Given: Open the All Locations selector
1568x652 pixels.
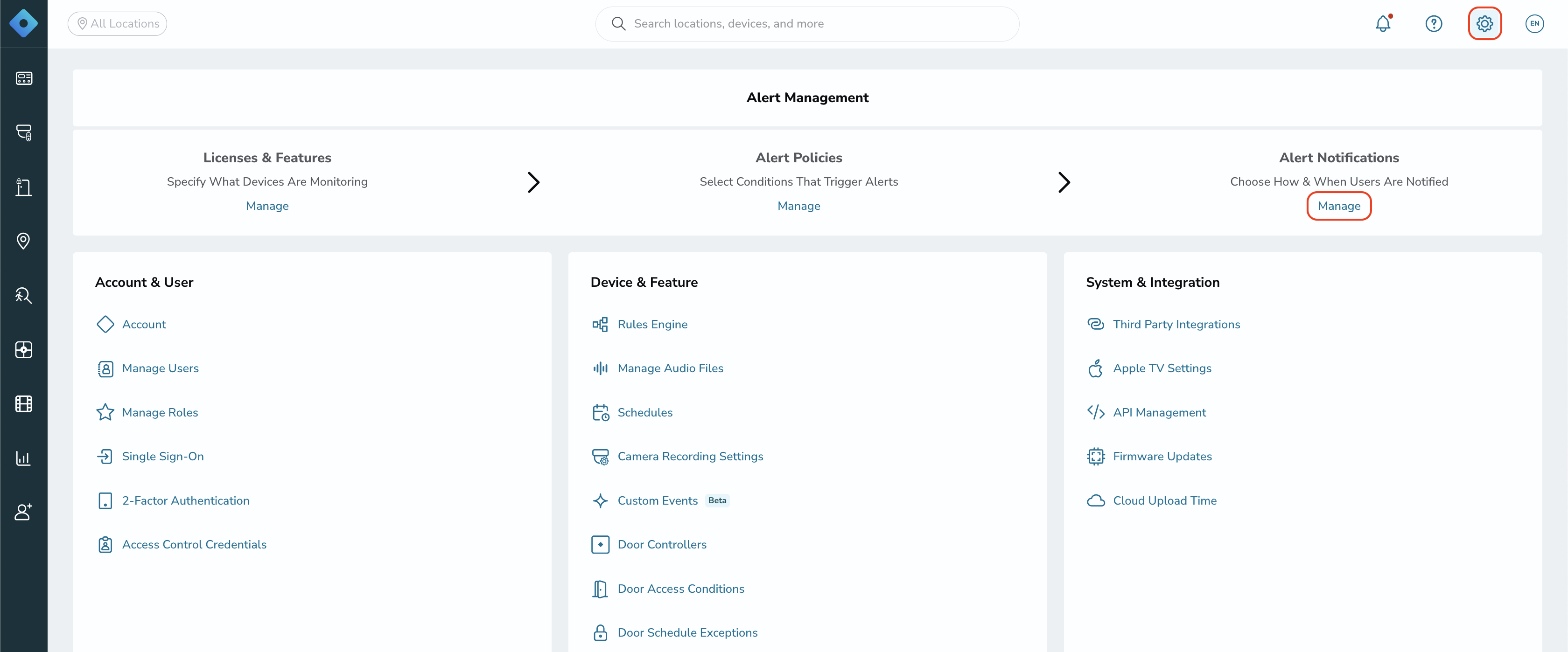Looking at the screenshot, I should pos(118,24).
